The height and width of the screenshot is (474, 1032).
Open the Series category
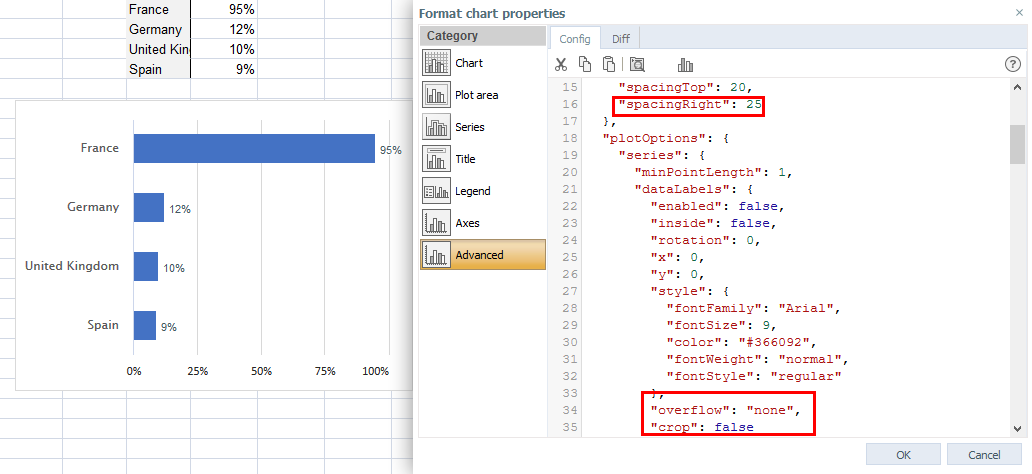pos(483,127)
